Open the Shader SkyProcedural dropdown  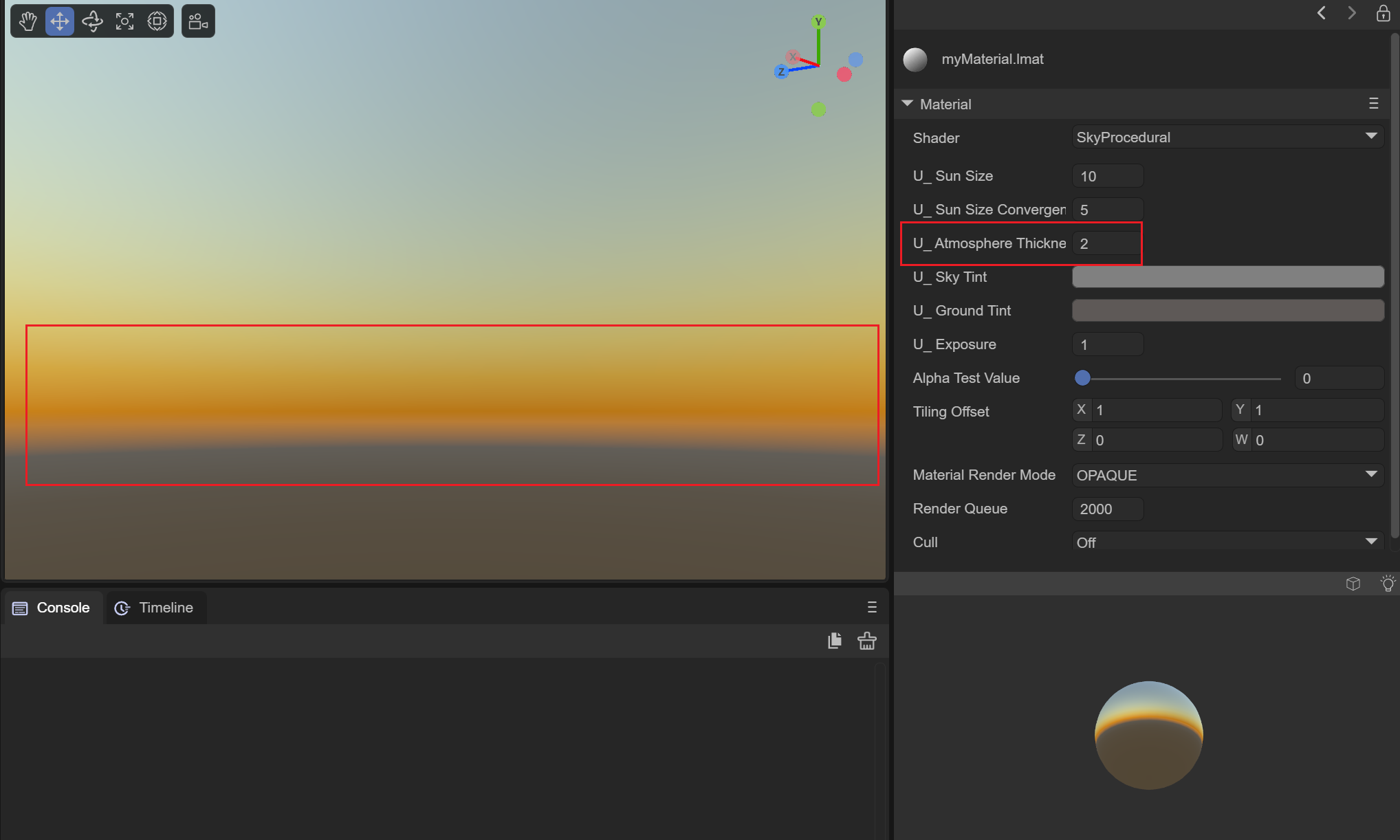click(1227, 137)
